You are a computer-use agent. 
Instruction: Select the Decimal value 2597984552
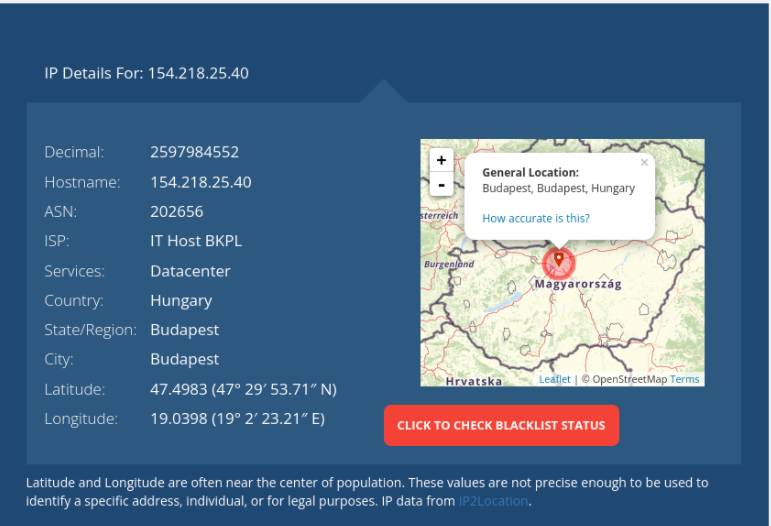194,153
